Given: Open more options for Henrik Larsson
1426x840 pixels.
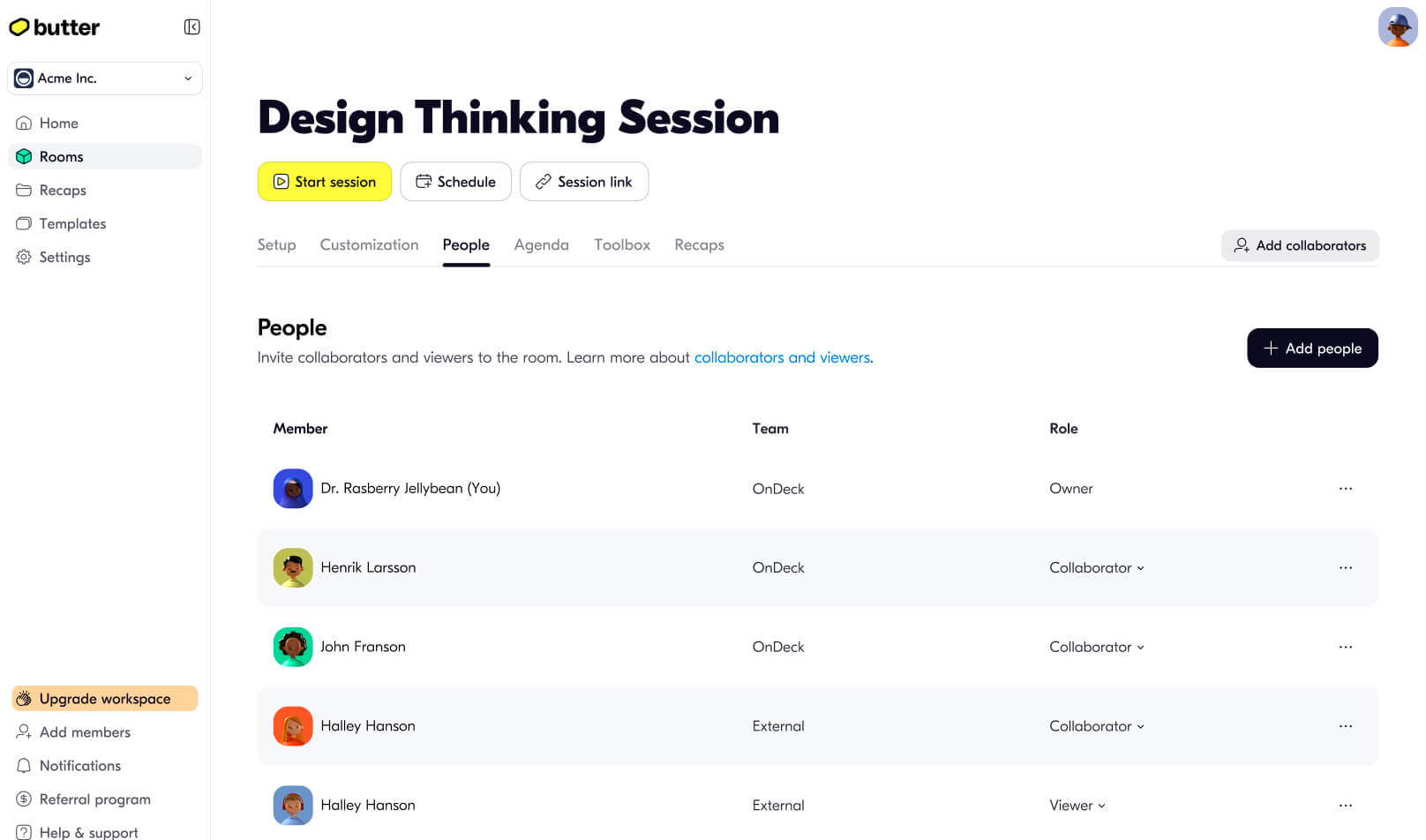Looking at the screenshot, I should click(x=1345, y=567).
